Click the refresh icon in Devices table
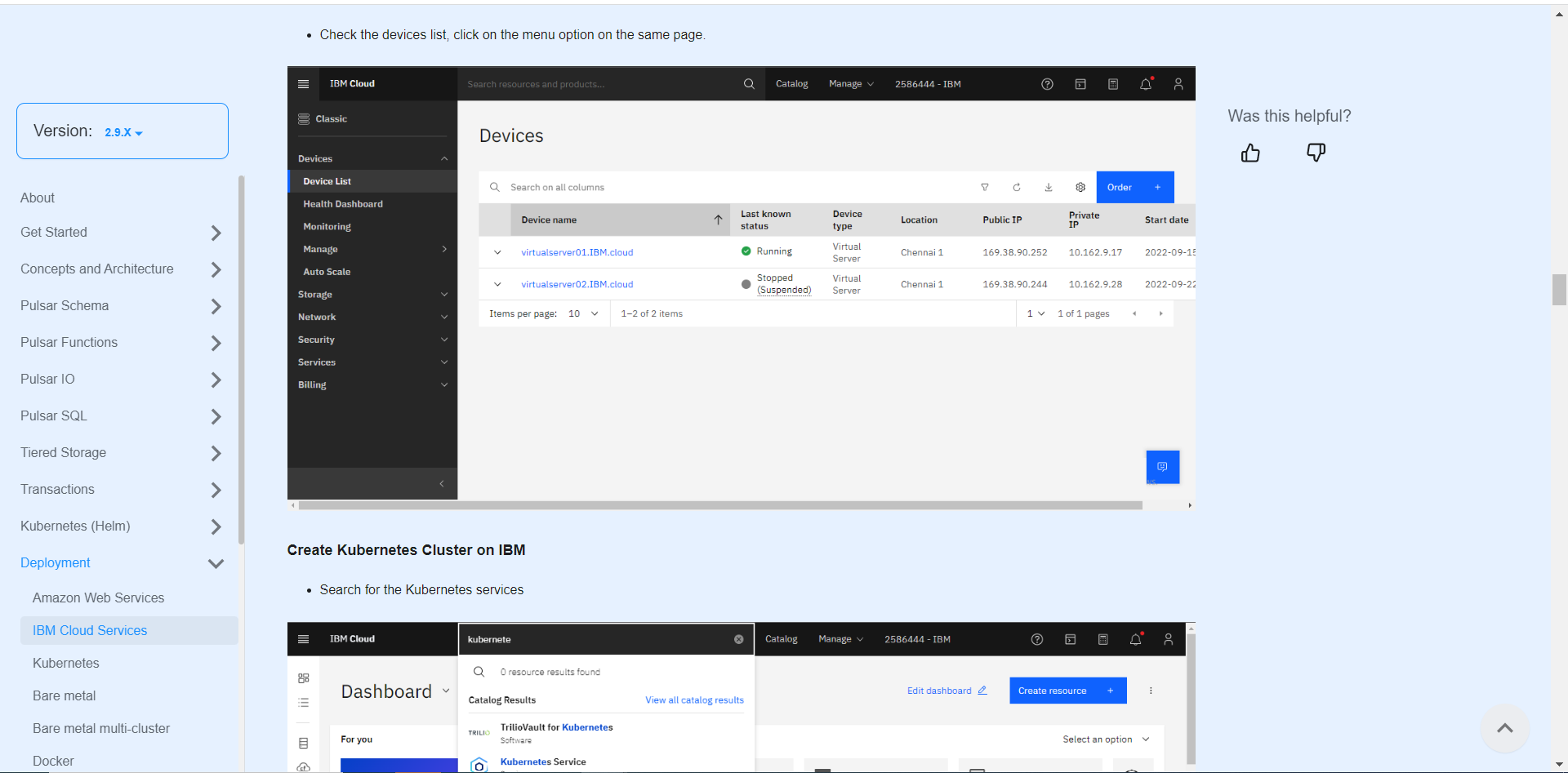 point(1017,187)
